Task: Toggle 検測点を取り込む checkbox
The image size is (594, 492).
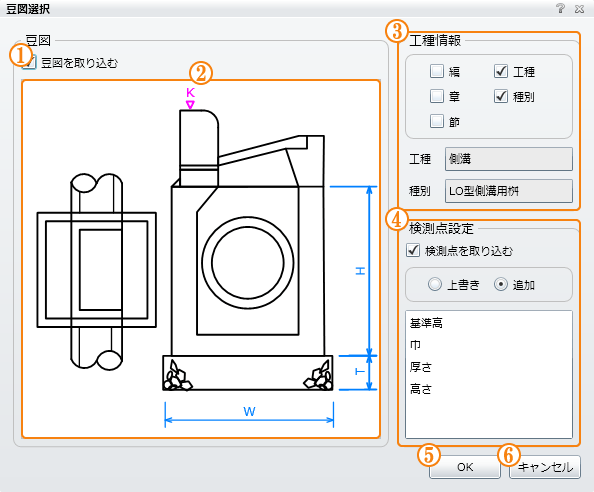Action: pos(413,250)
